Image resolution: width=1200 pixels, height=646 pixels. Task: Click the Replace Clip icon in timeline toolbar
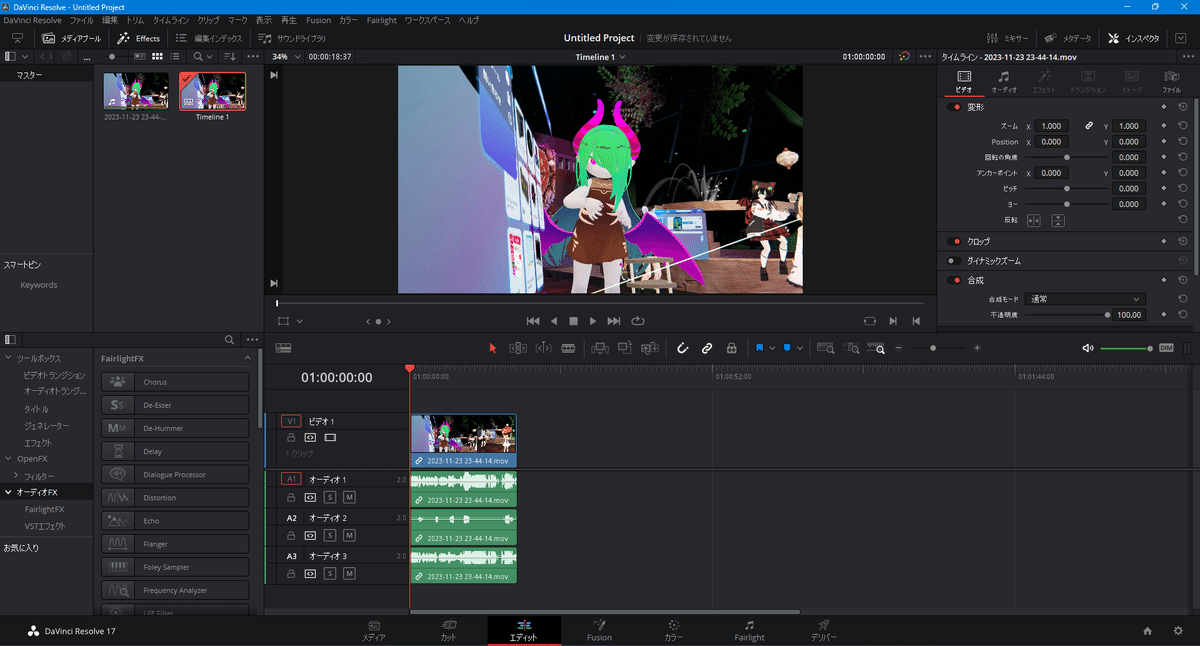(x=651, y=348)
